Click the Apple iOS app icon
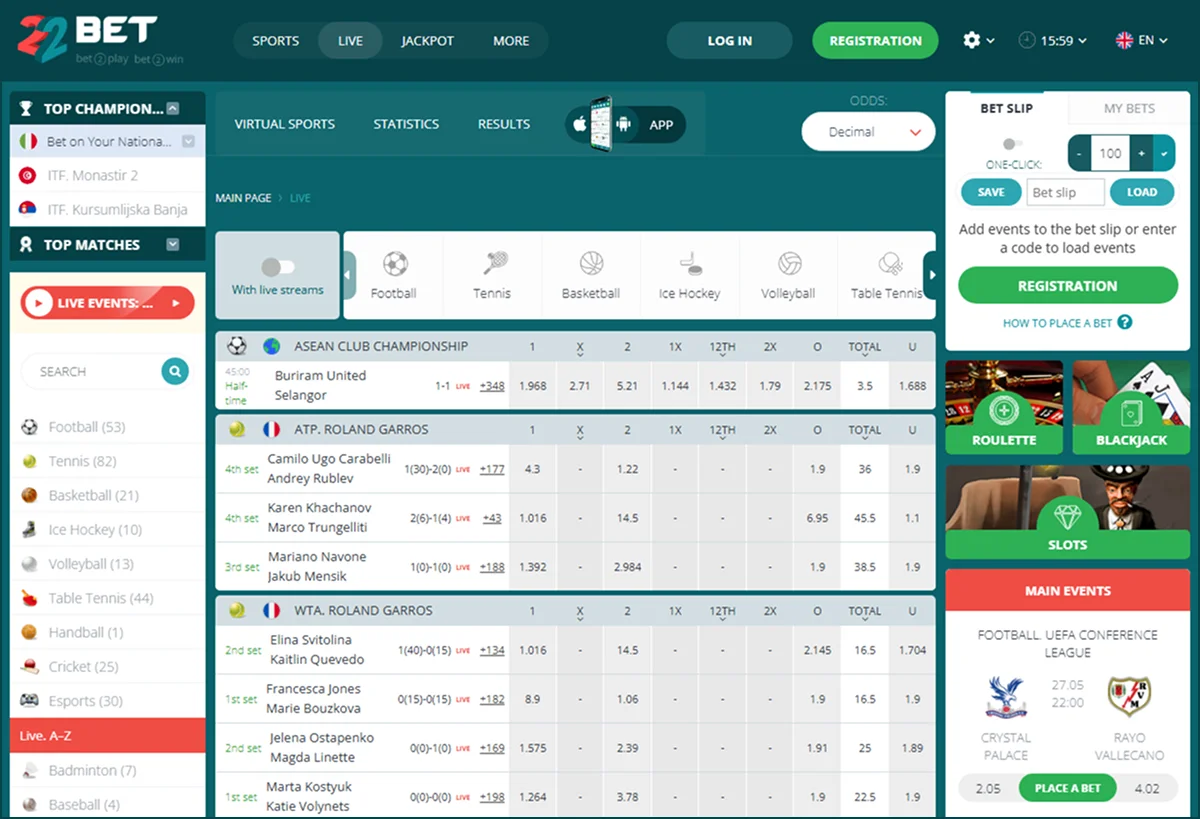Viewport: 1200px width, 819px height. coord(578,125)
